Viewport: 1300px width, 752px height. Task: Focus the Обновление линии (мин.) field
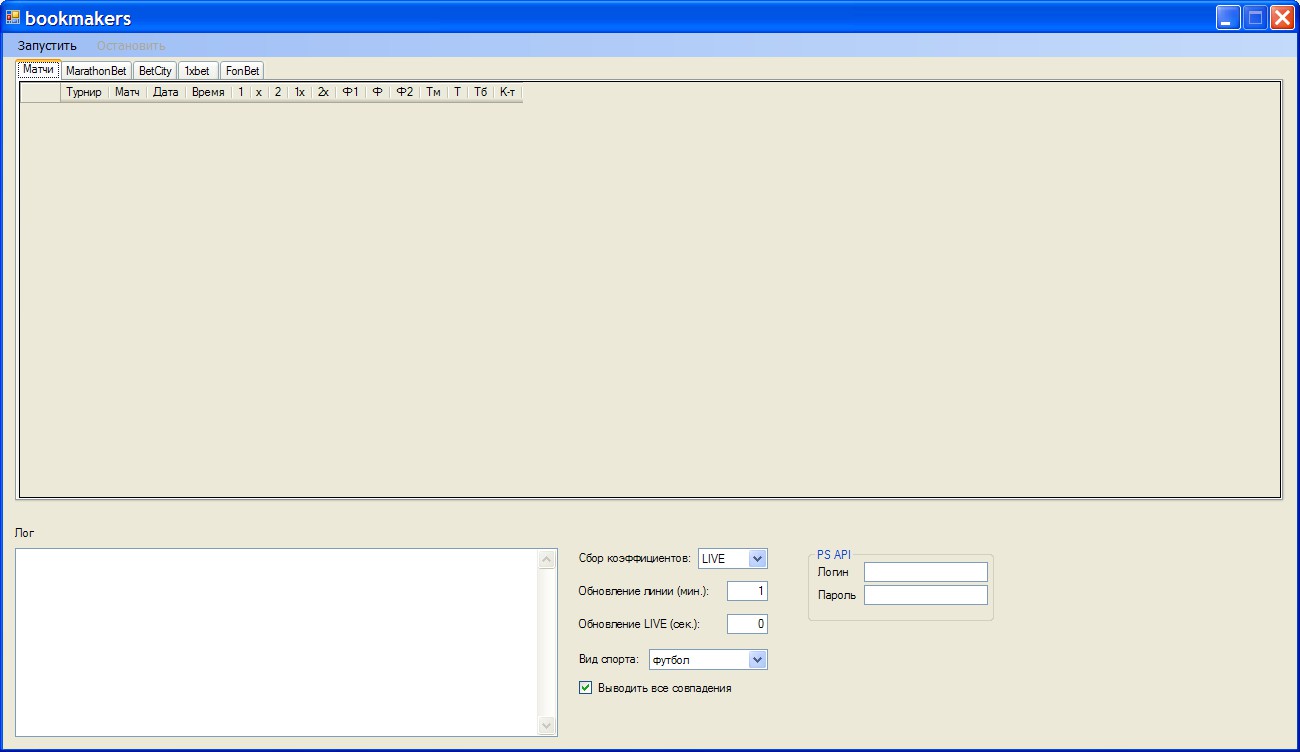(x=747, y=591)
